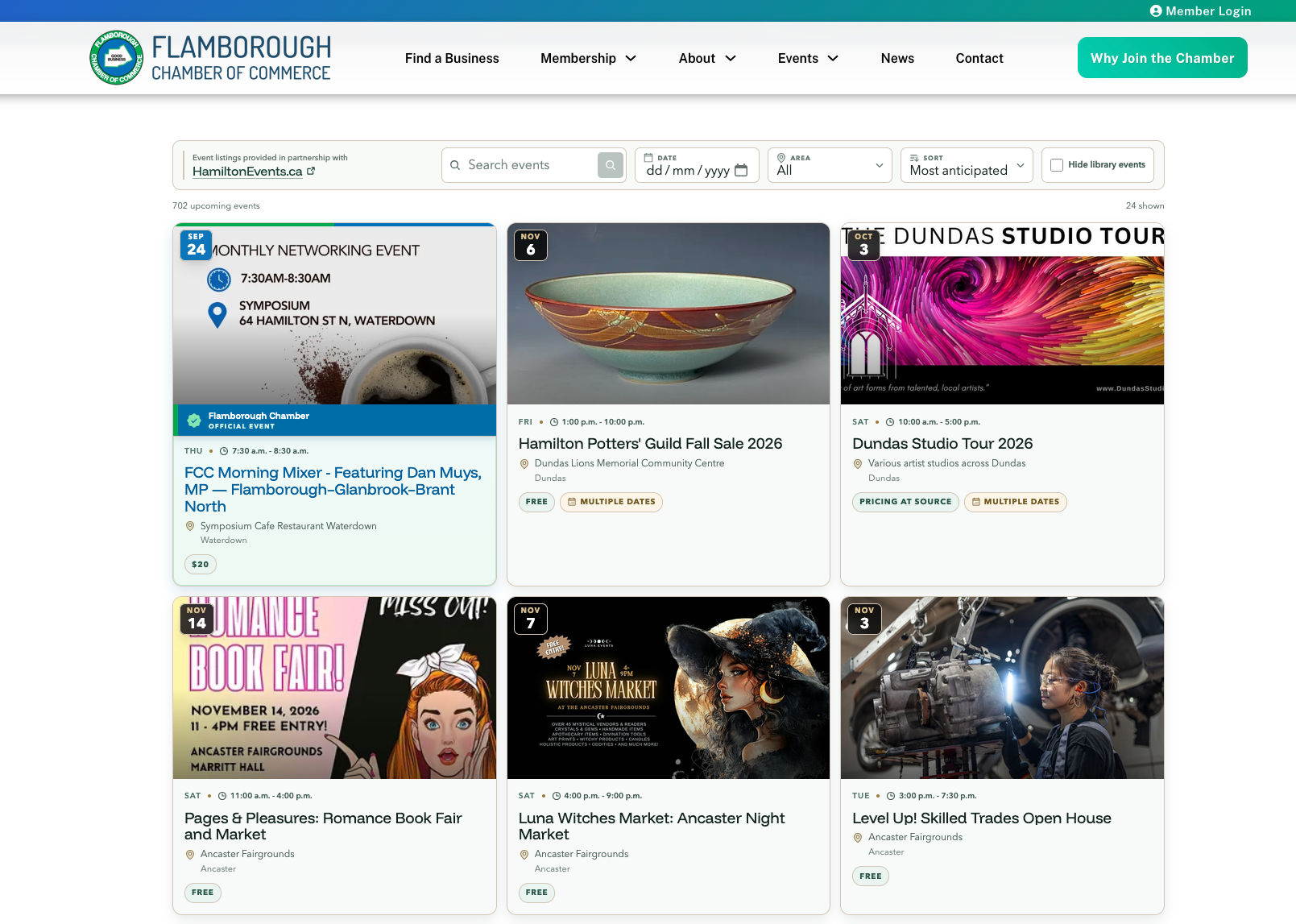Click the magnifier search submit button
This screenshot has width=1296, height=924.
[x=611, y=165]
